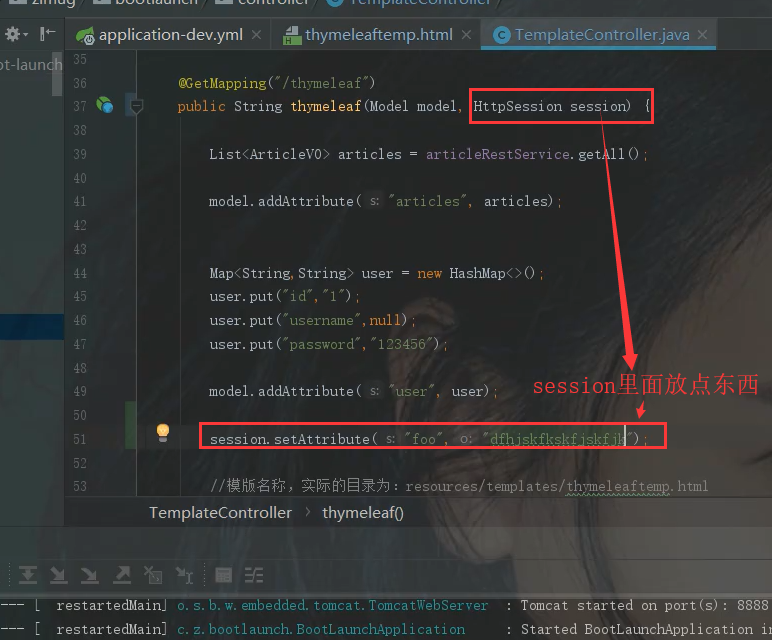Image resolution: width=772 pixels, height=640 pixels.
Task: Click the null value on line 46
Action: click(x=385, y=320)
